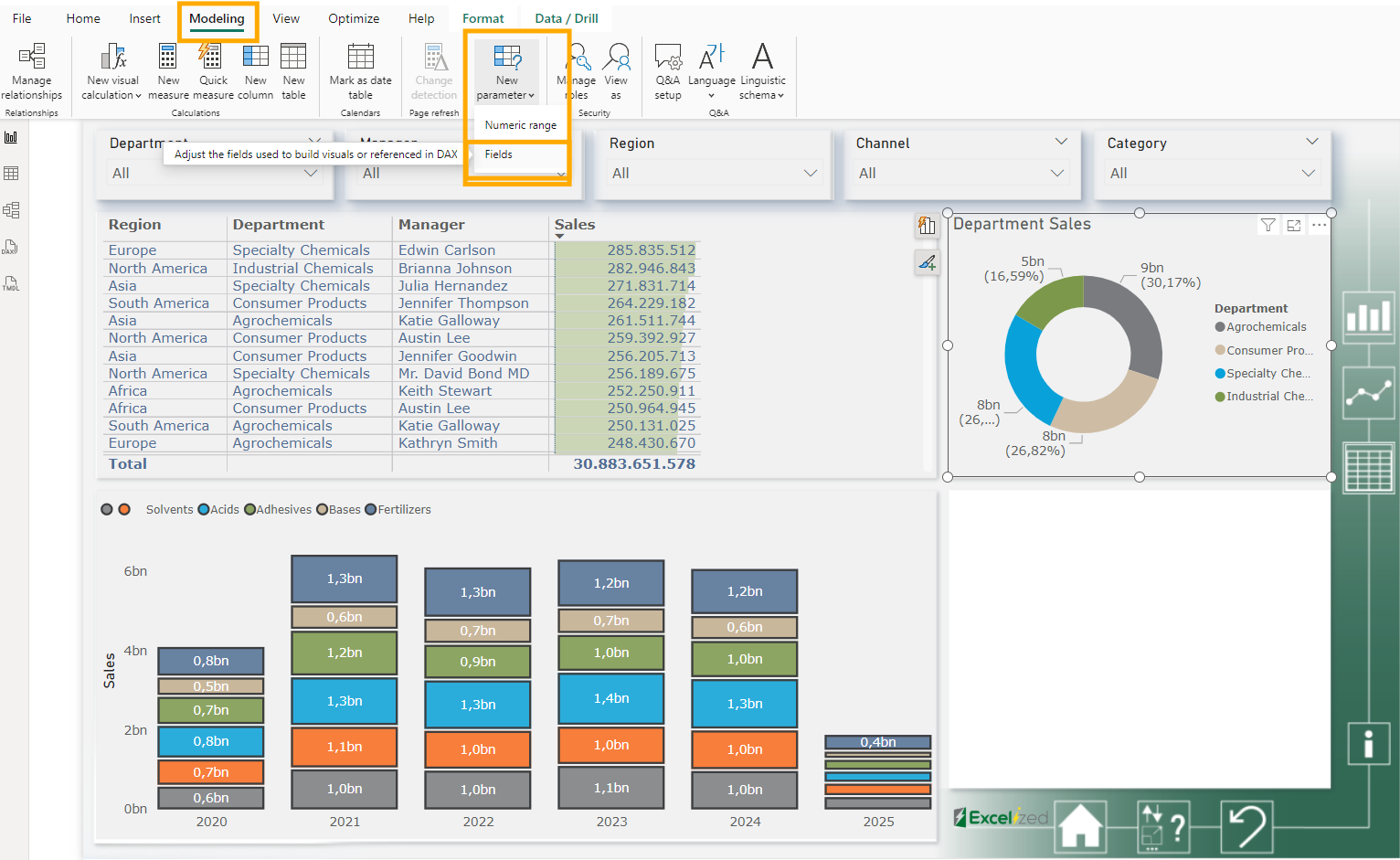The width and height of the screenshot is (1400, 860).
Task: Click the home navigation icon
Action: tap(1080, 826)
